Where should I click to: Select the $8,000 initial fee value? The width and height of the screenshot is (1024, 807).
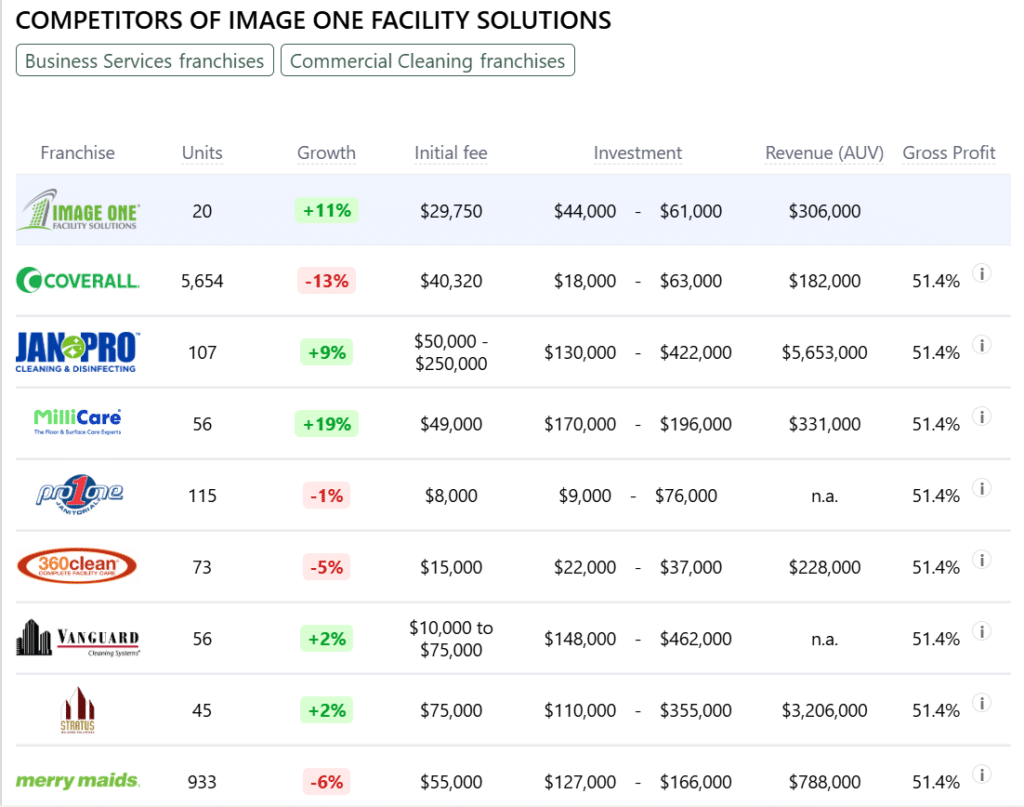pos(451,496)
